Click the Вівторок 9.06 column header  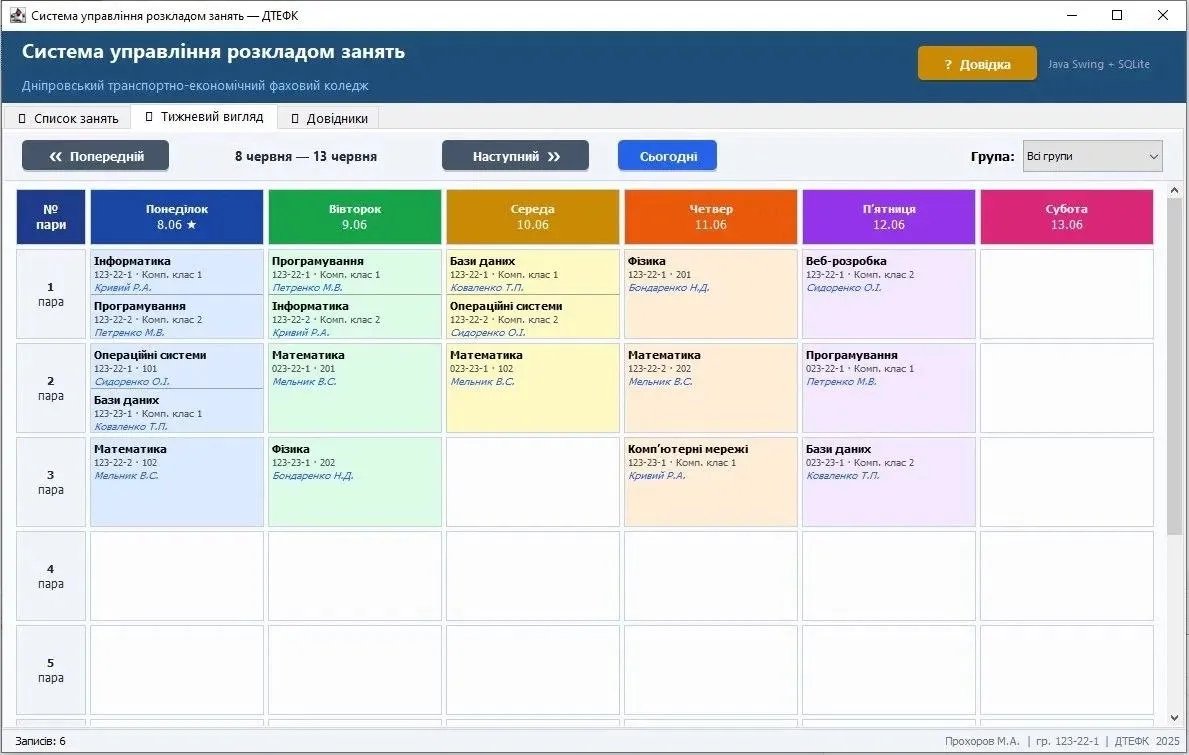click(355, 217)
